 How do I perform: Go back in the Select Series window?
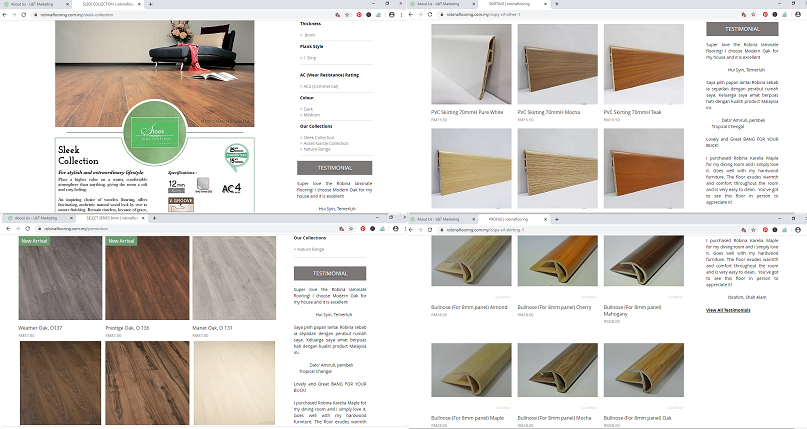point(8,228)
